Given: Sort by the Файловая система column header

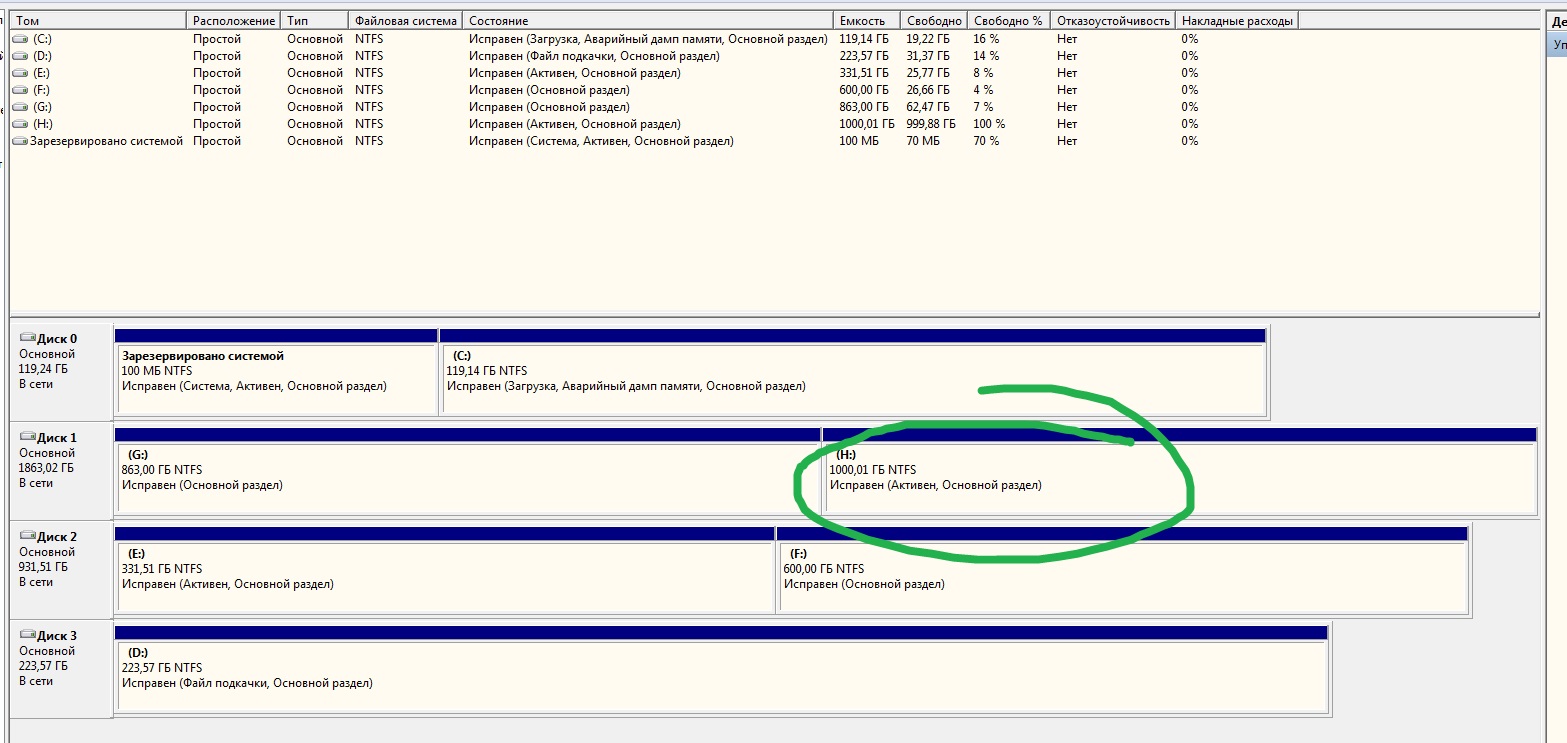Looking at the screenshot, I should pyautogui.click(x=405, y=21).
